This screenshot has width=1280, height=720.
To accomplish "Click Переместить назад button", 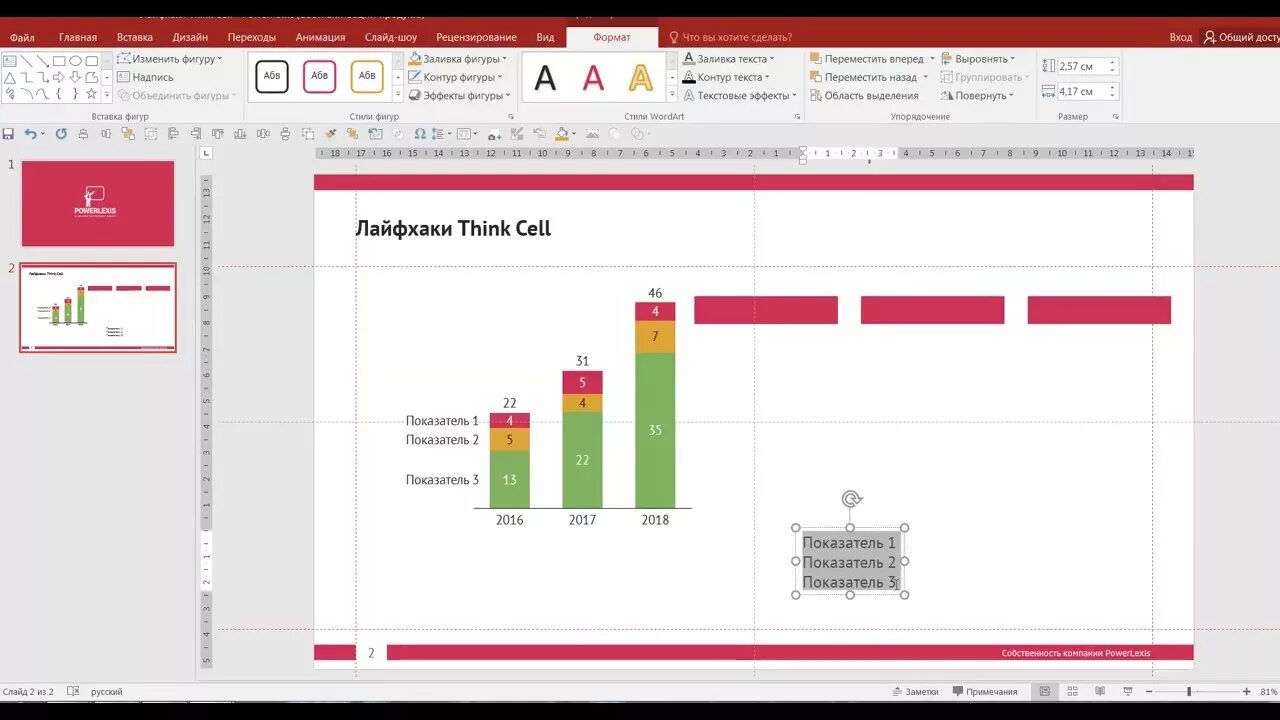I will [x=862, y=77].
